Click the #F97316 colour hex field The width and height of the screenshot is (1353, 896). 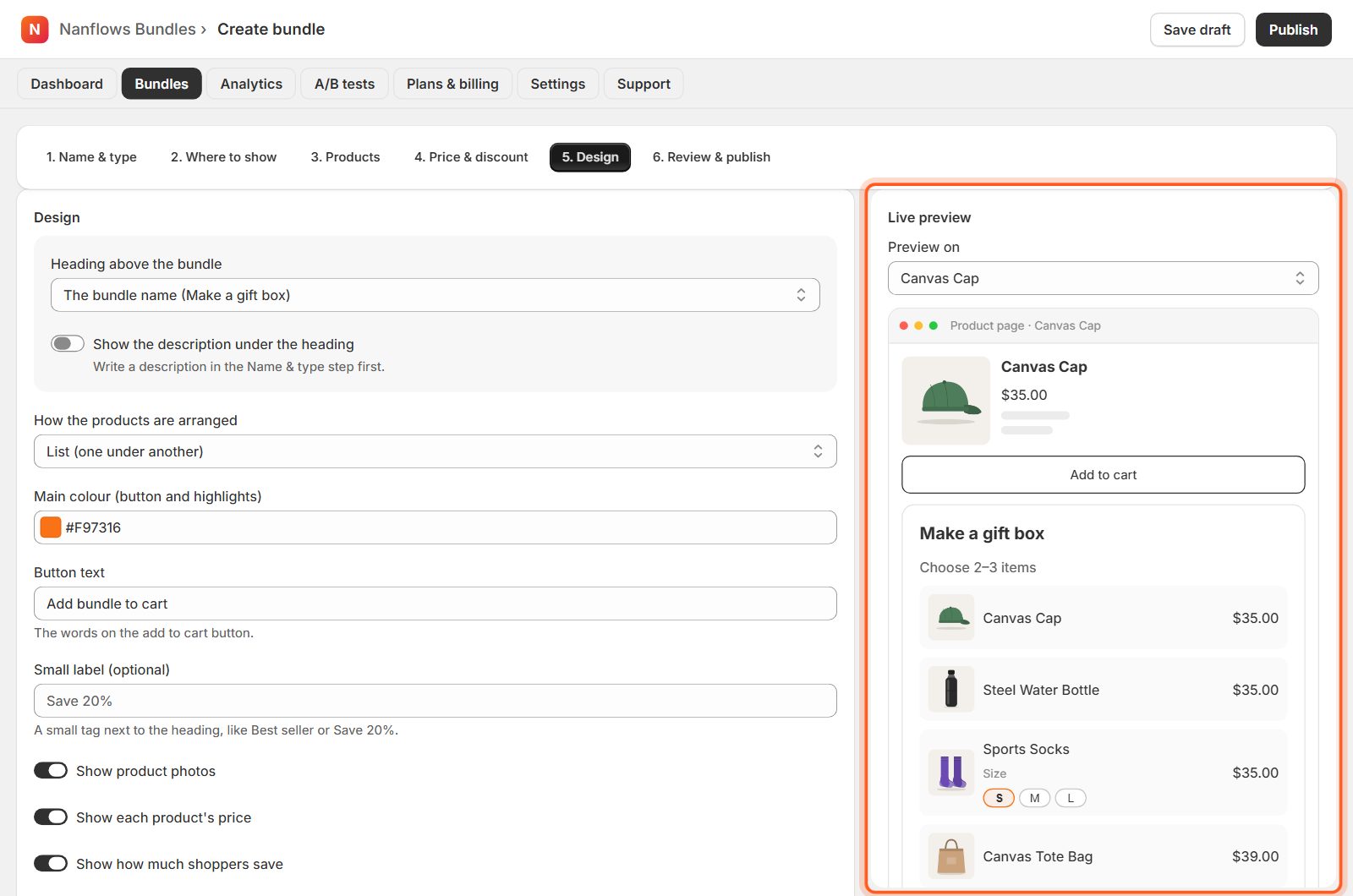coord(435,527)
